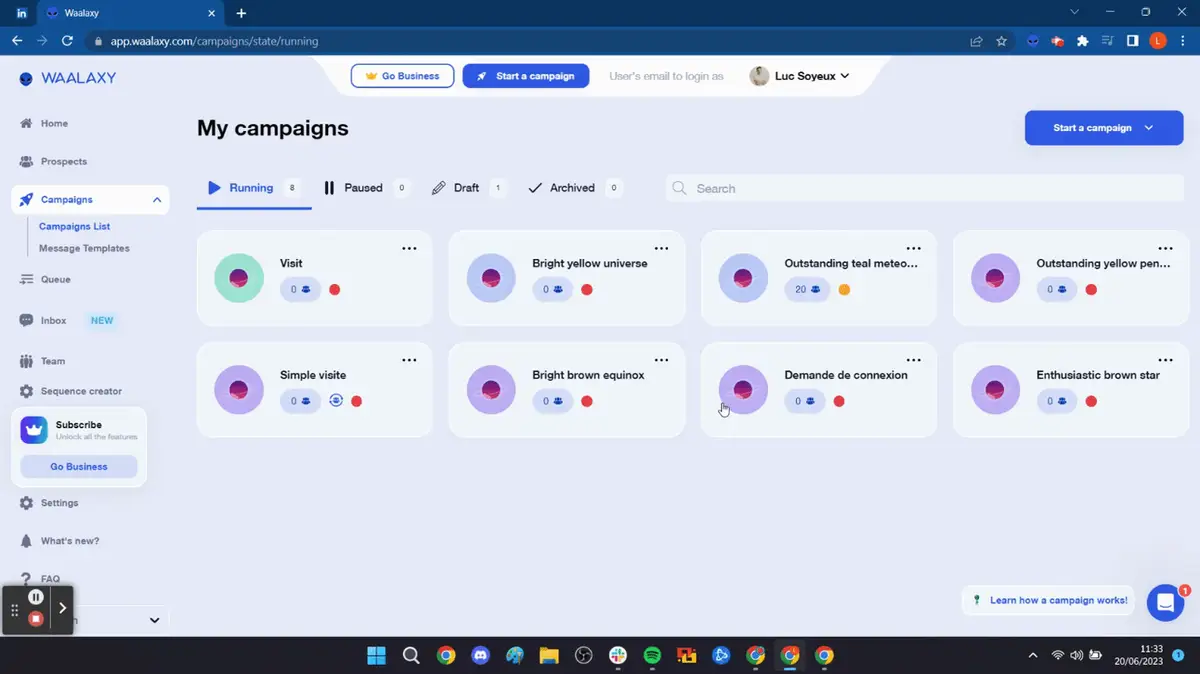Switch to the Draft tab
This screenshot has width=1200, height=674.
tap(469, 188)
